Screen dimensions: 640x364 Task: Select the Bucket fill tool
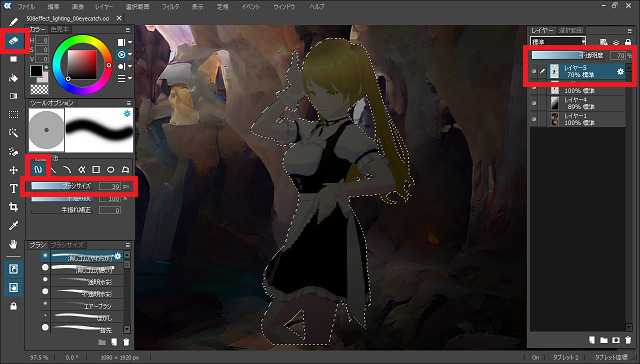click(x=13, y=78)
